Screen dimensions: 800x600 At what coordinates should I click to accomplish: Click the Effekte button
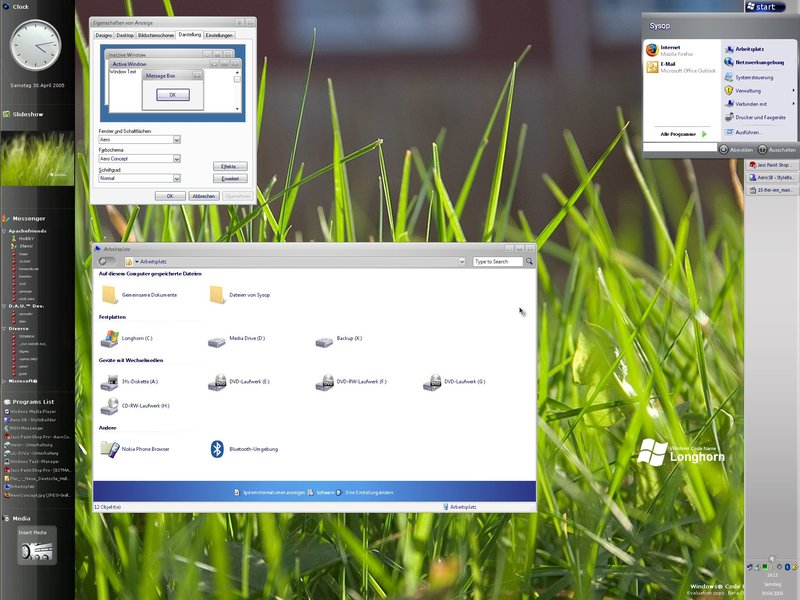coord(229,165)
